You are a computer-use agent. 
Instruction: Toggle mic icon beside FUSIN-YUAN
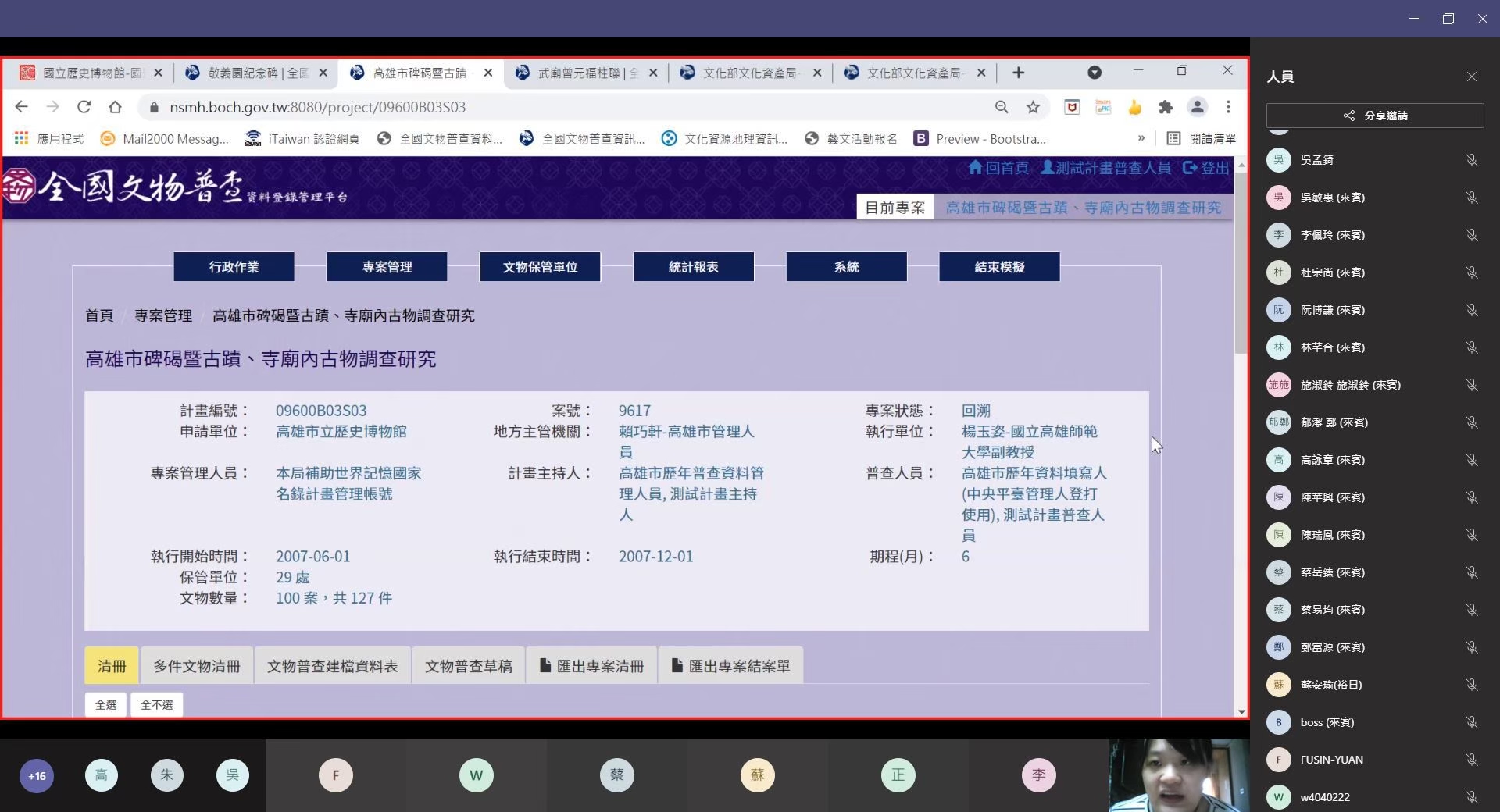point(1471,760)
